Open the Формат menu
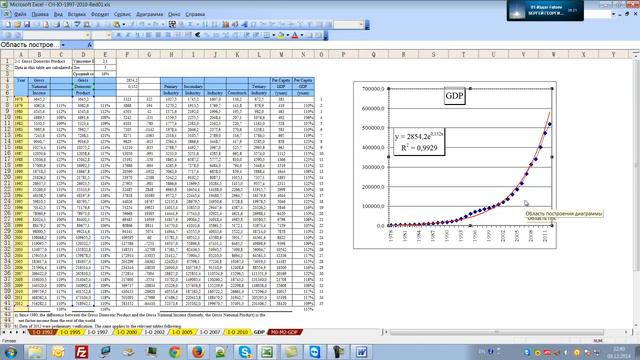The width and height of the screenshot is (640, 360). click(x=100, y=14)
